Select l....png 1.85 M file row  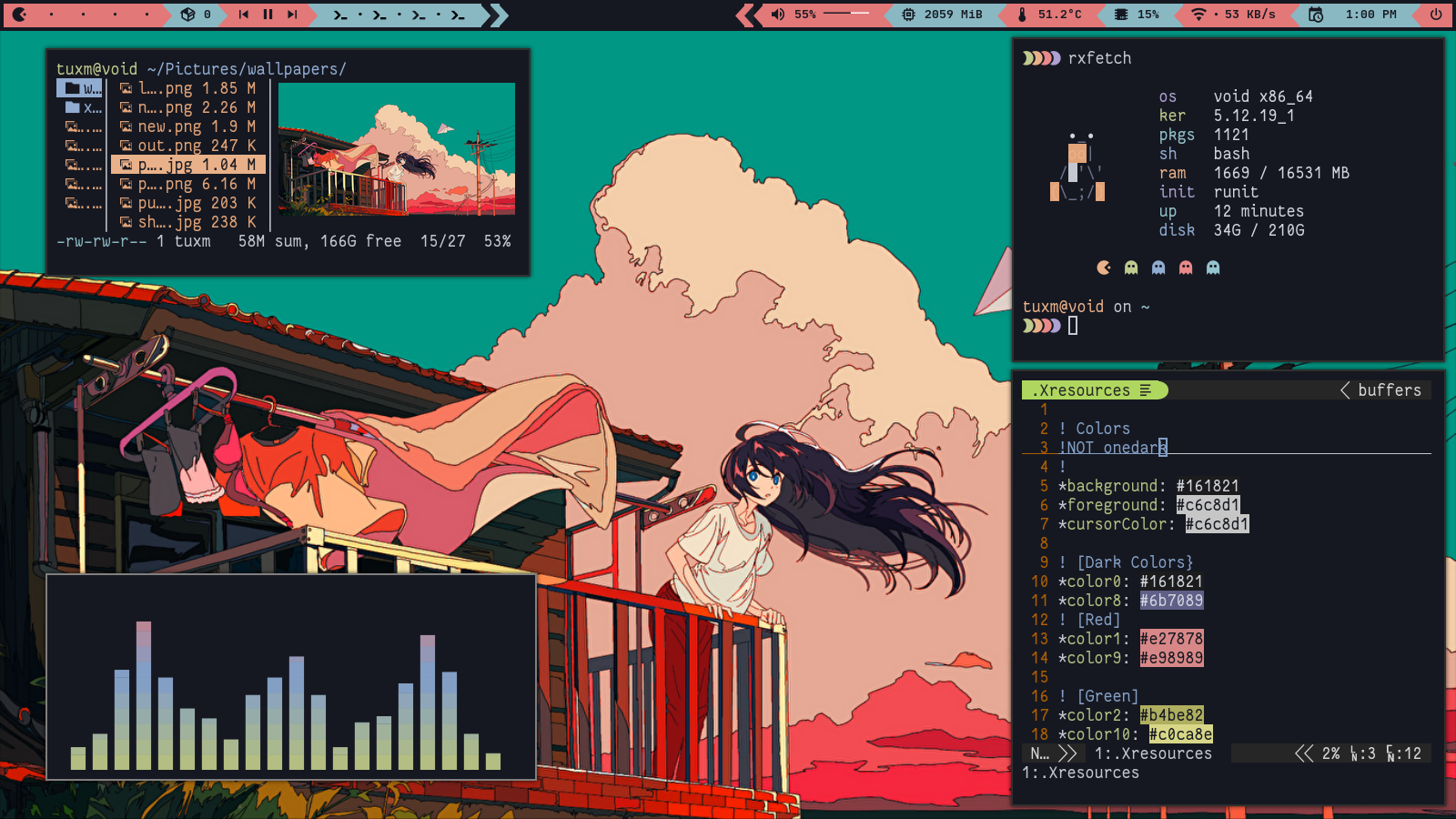[x=188, y=88]
